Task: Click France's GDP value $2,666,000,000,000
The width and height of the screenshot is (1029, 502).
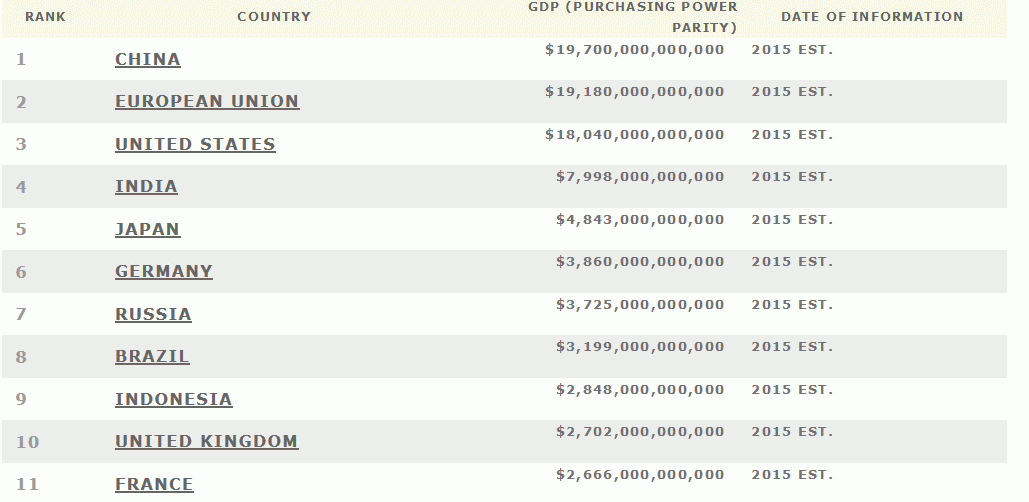Action: point(640,474)
